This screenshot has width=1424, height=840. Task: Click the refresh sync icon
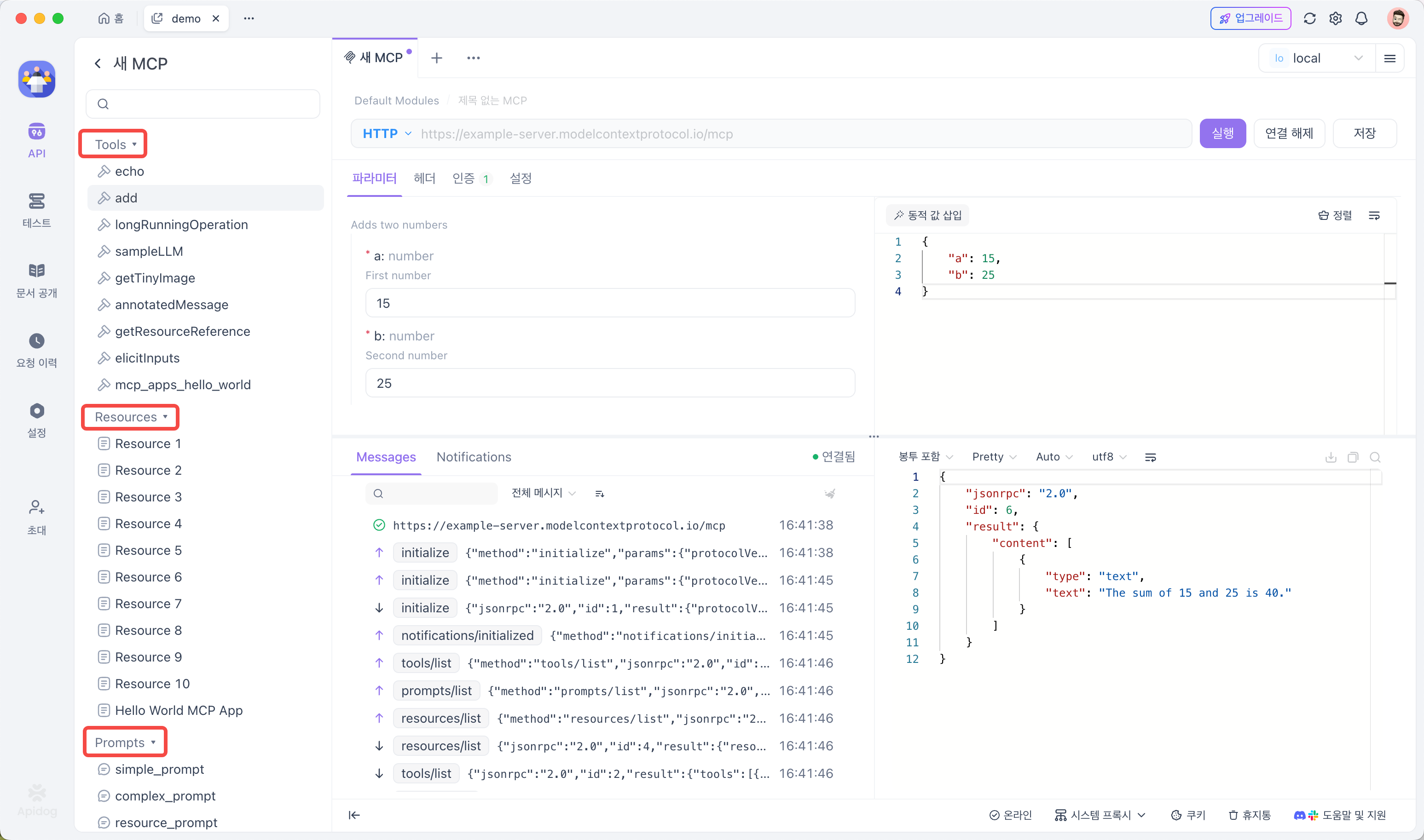[x=1309, y=19]
